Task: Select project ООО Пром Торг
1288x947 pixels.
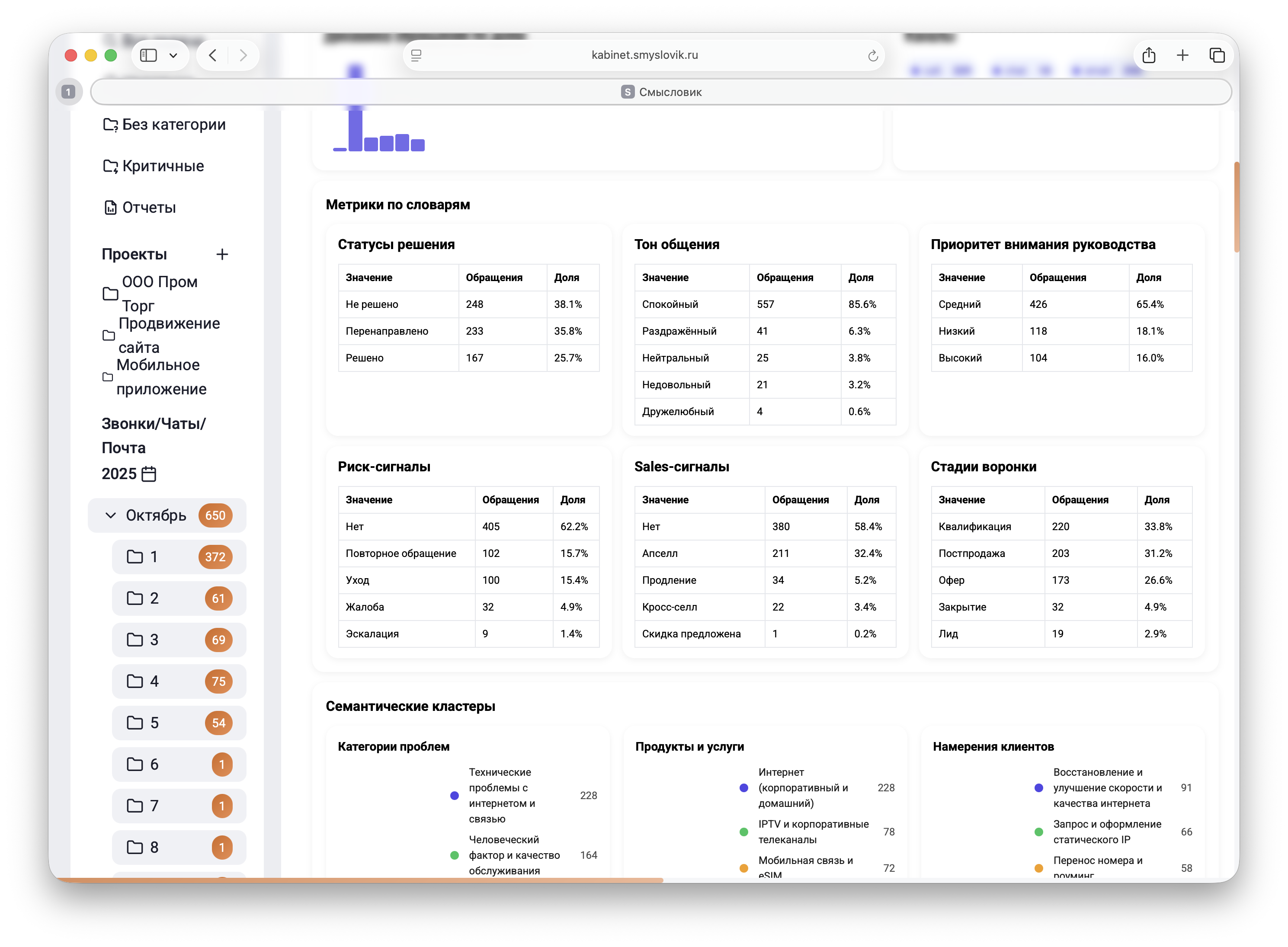Action: coord(159,294)
